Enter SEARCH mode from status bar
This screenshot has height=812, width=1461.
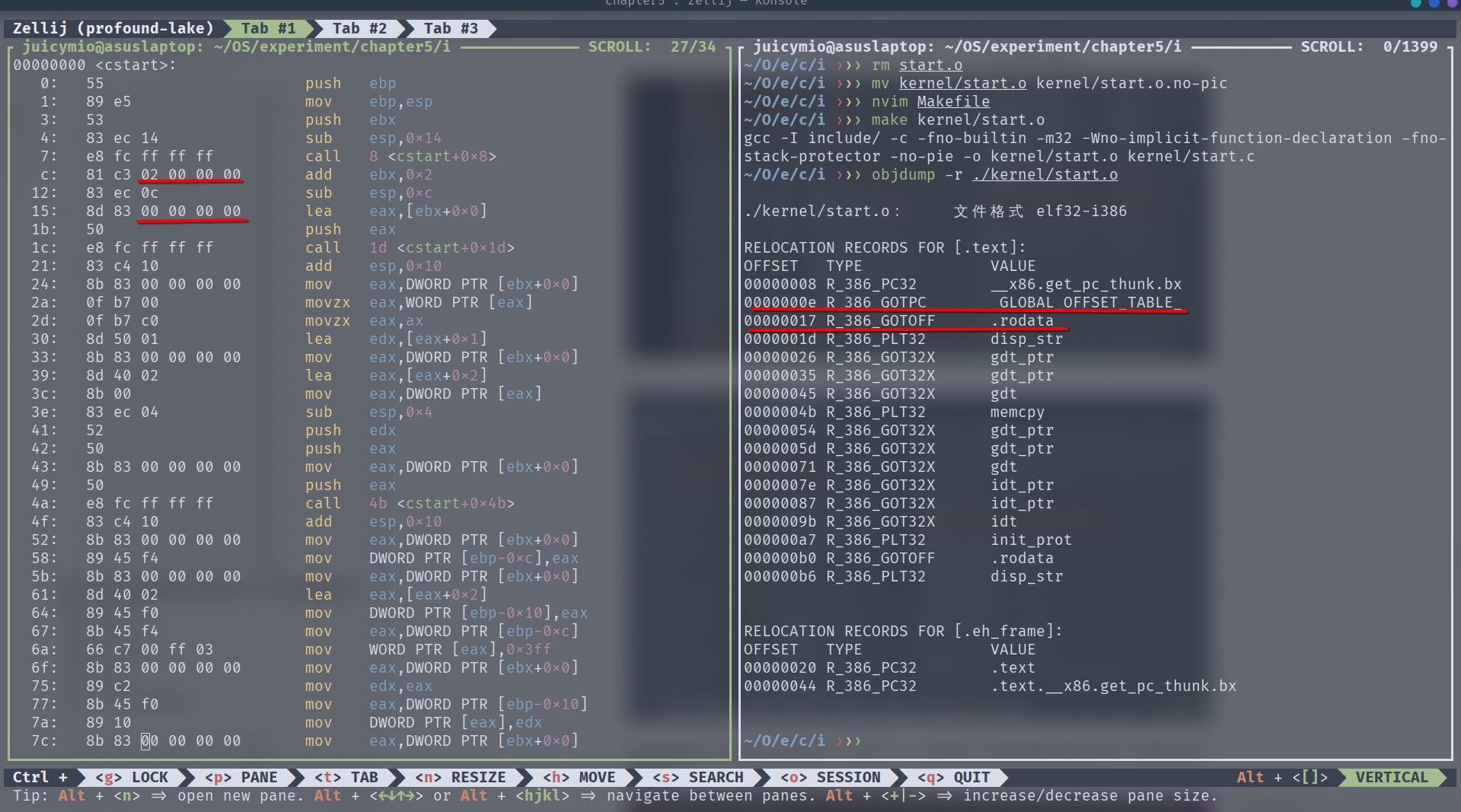(x=697, y=777)
